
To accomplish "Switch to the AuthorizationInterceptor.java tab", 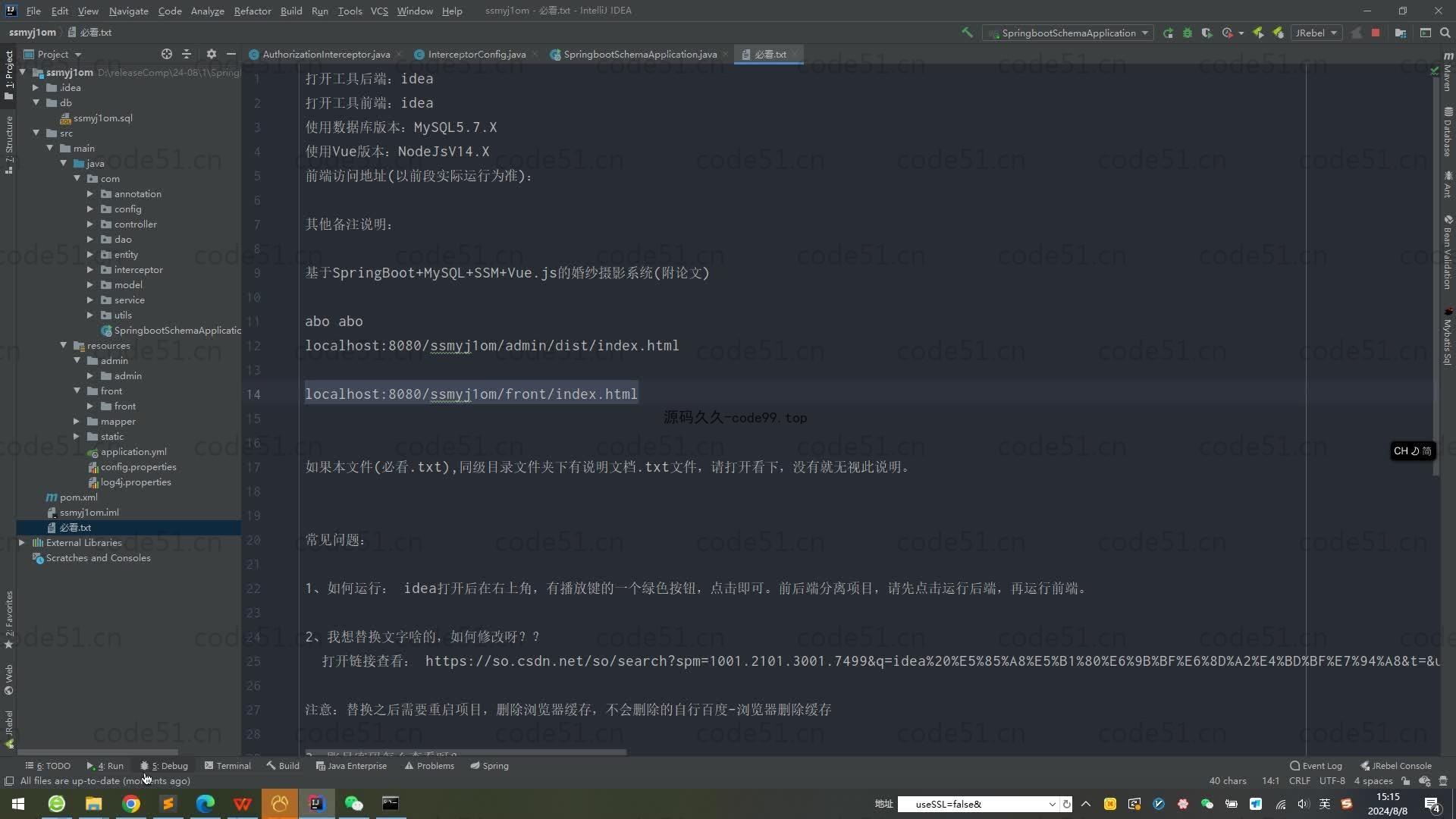I will pyautogui.click(x=326, y=54).
